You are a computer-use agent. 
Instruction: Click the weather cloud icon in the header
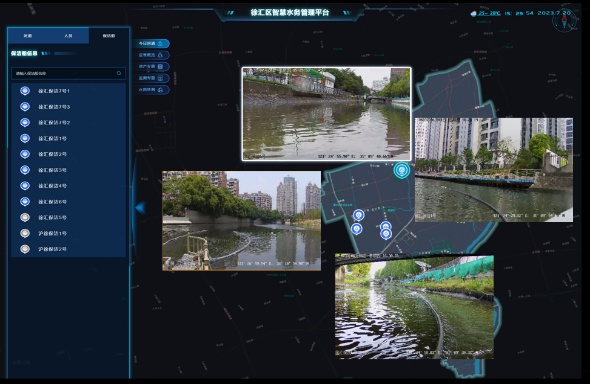click(x=473, y=14)
